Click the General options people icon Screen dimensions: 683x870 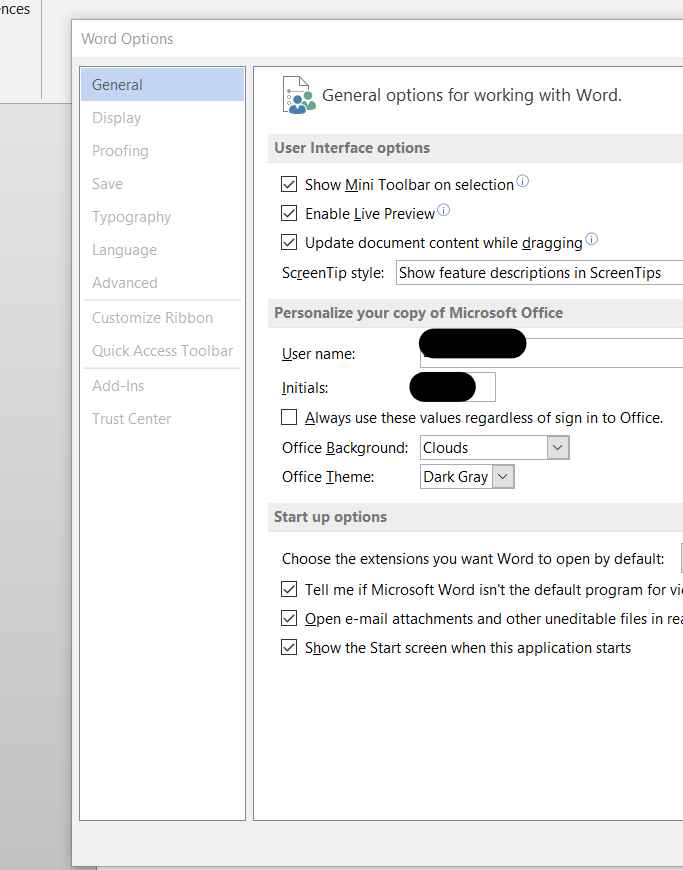pyautogui.click(x=299, y=95)
